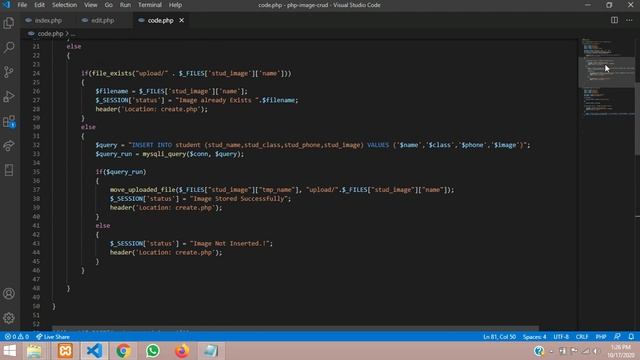Screen dimensions: 640x360
Task: Change indentation via Spaces: 4
Action: (x=534, y=337)
